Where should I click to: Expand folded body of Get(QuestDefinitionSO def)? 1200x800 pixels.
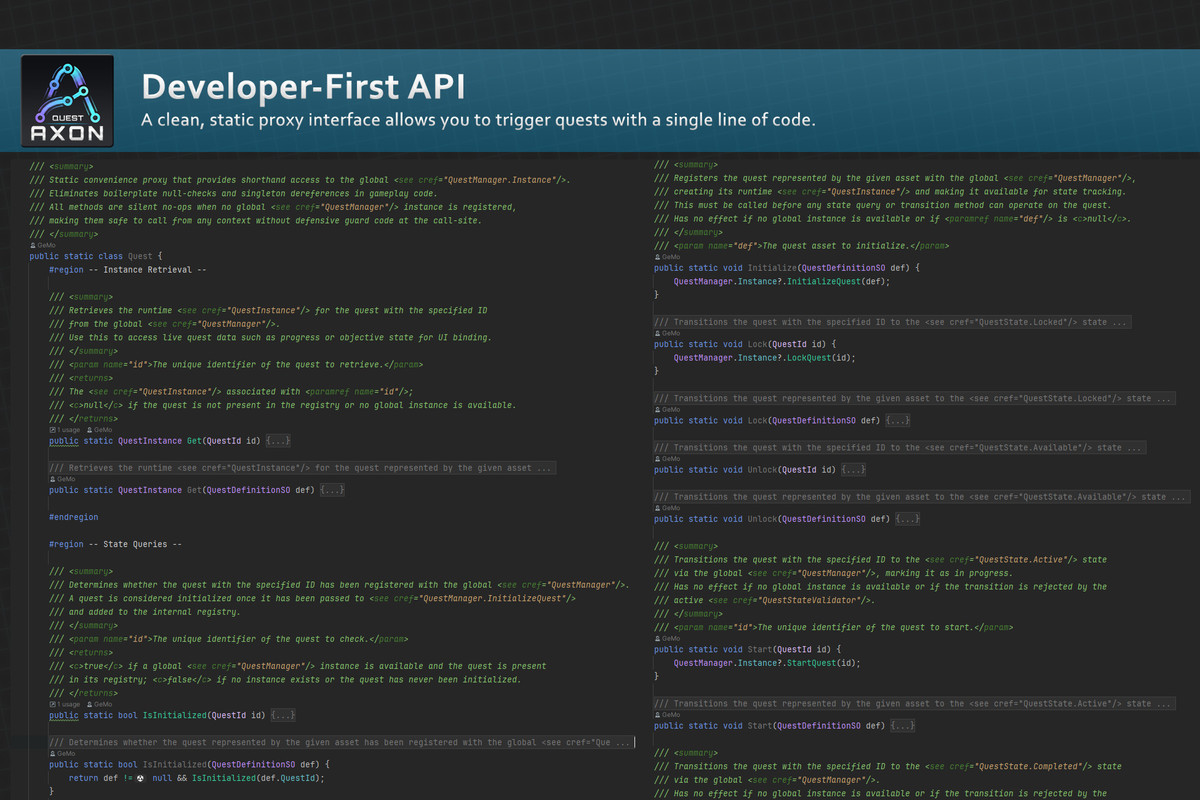pos(333,490)
